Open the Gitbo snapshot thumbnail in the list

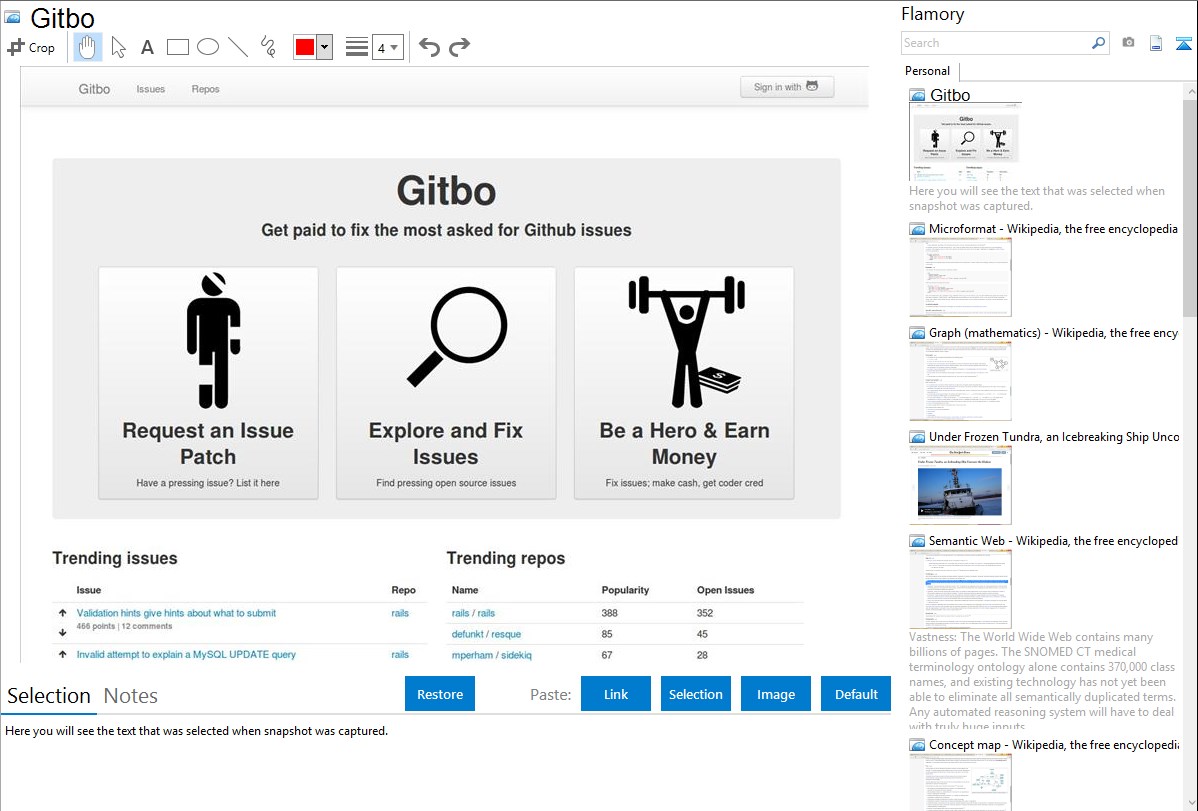point(965,143)
